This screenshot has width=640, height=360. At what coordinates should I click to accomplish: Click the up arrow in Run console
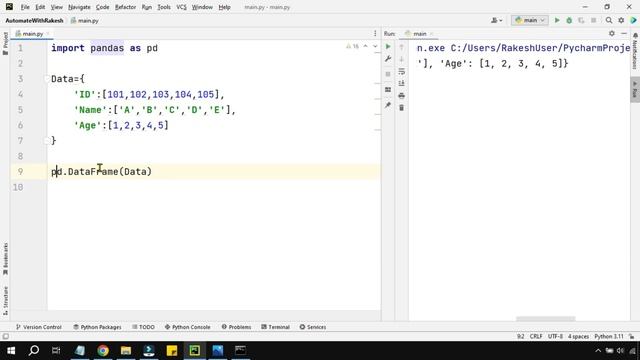(402, 47)
